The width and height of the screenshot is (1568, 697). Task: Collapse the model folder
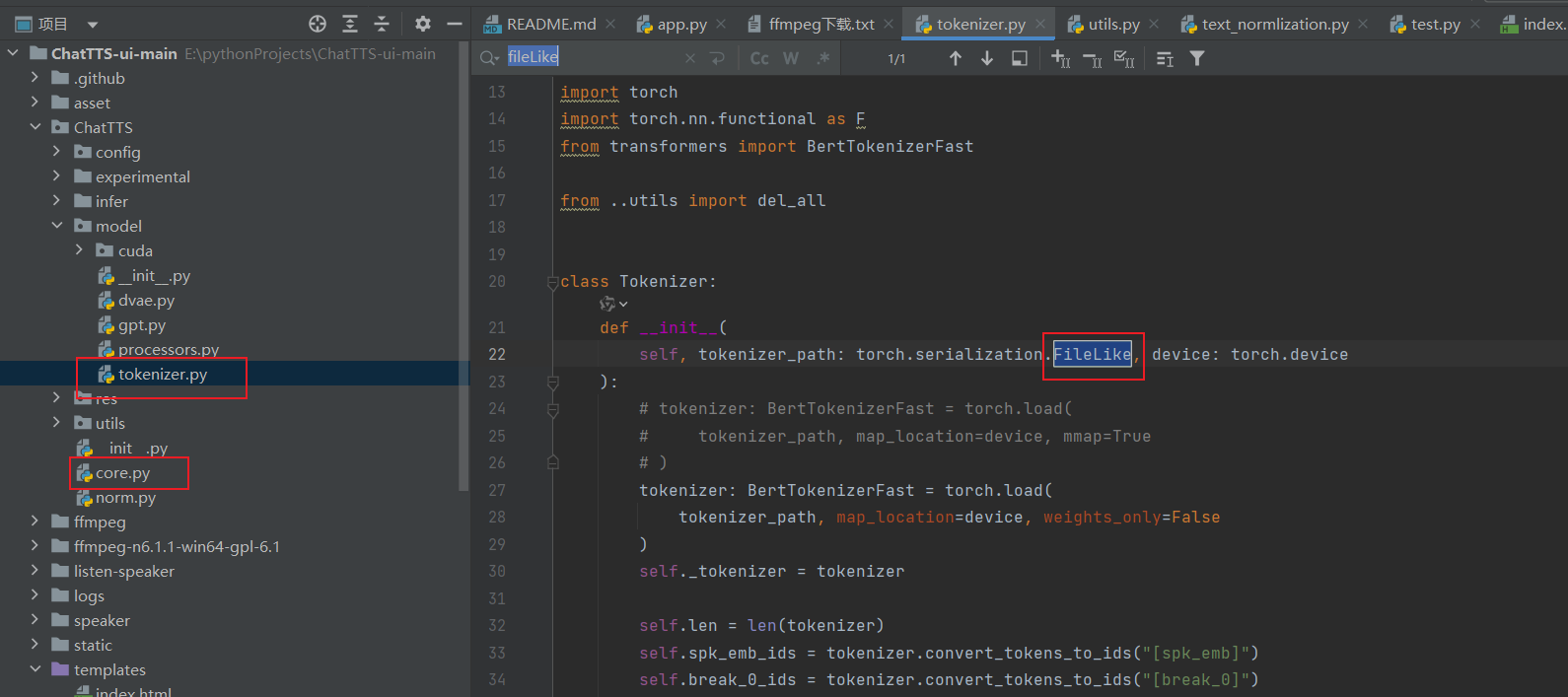click(56, 225)
